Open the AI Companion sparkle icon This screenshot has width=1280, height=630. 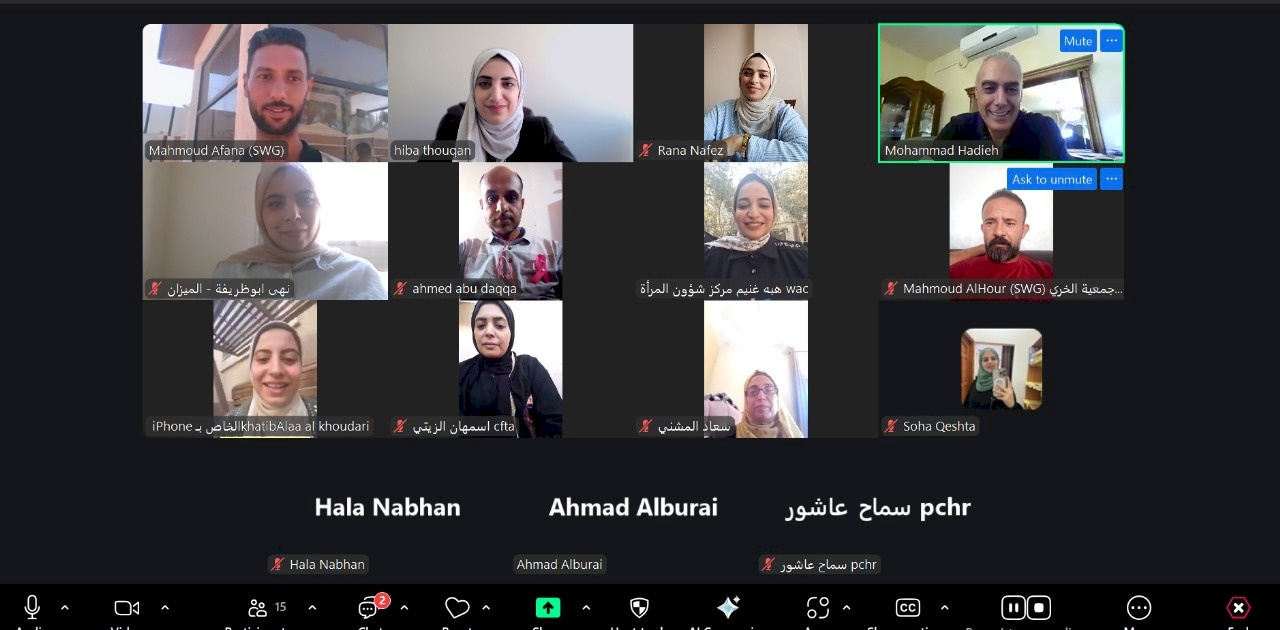pyautogui.click(x=728, y=607)
